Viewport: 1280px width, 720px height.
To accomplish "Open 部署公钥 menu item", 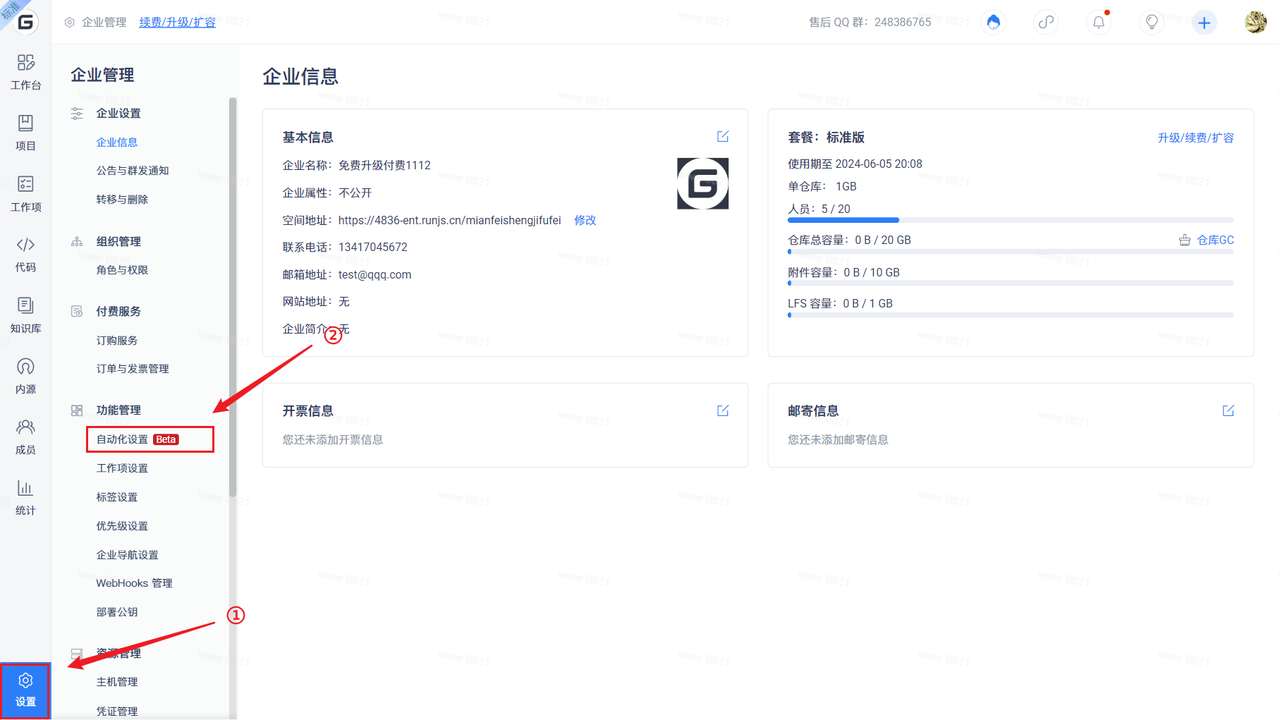I will pyautogui.click(x=117, y=612).
